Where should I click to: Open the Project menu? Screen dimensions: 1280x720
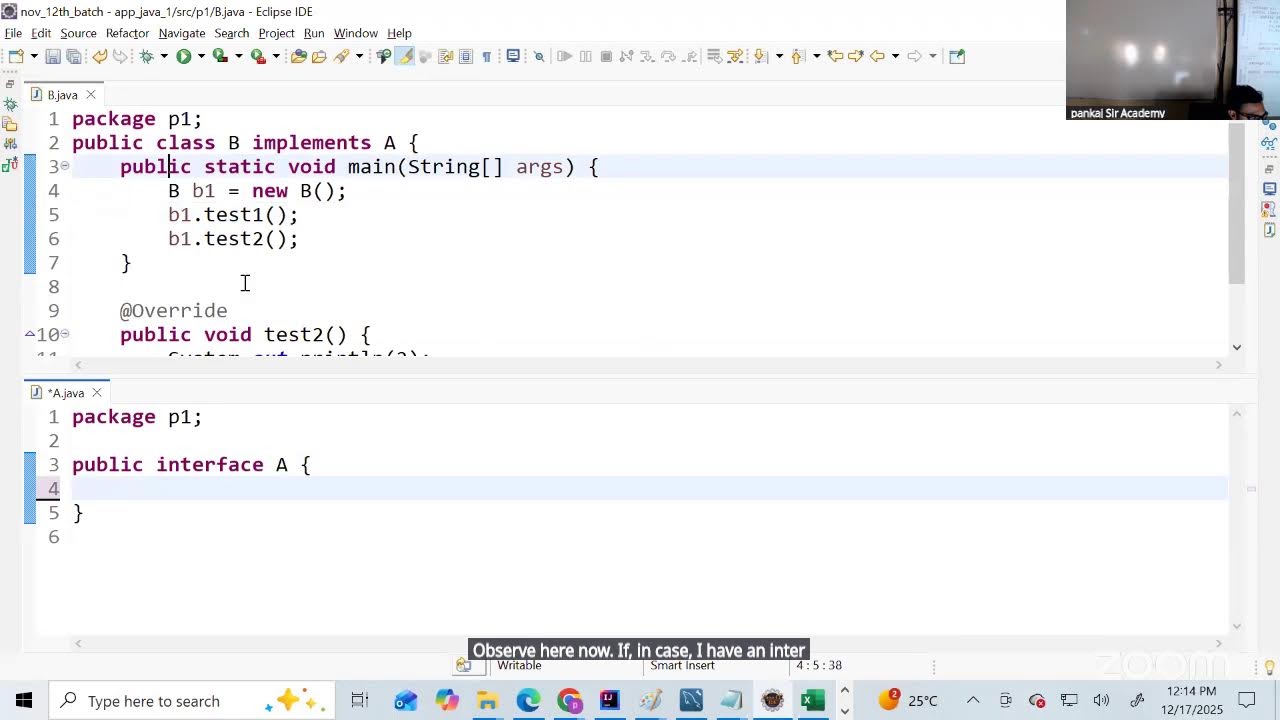276,33
